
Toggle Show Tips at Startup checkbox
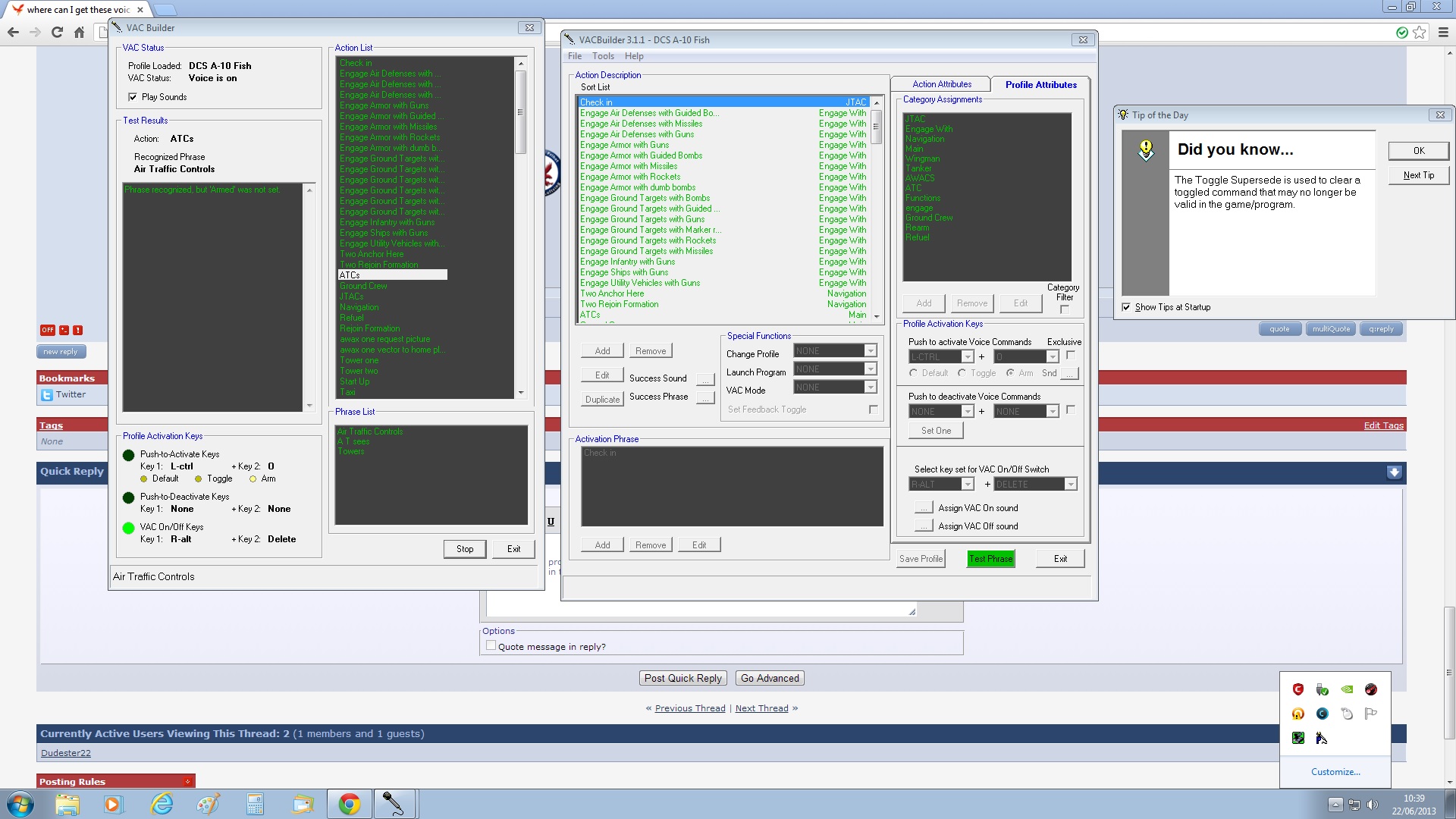click(1126, 307)
